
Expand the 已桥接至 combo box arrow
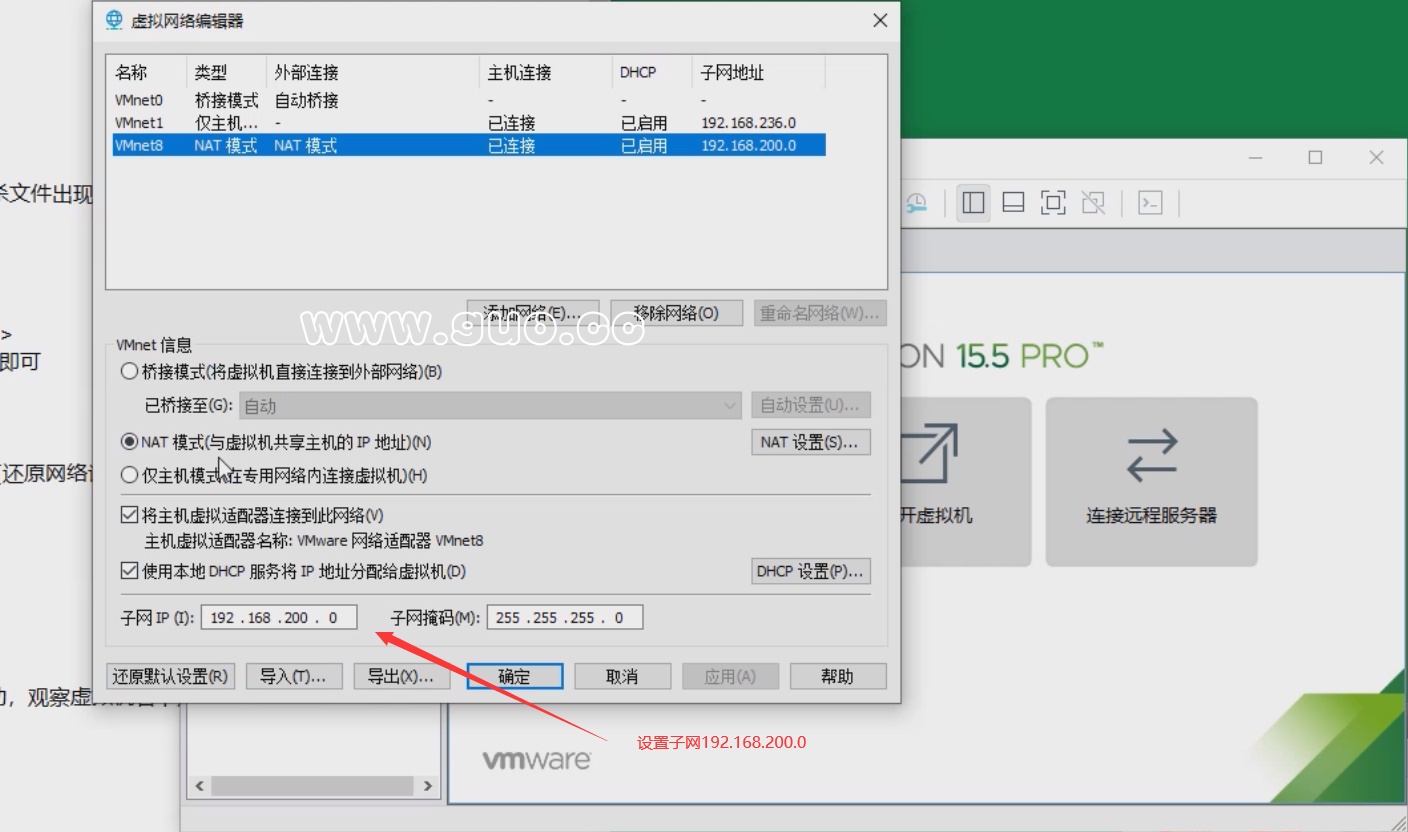729,404
